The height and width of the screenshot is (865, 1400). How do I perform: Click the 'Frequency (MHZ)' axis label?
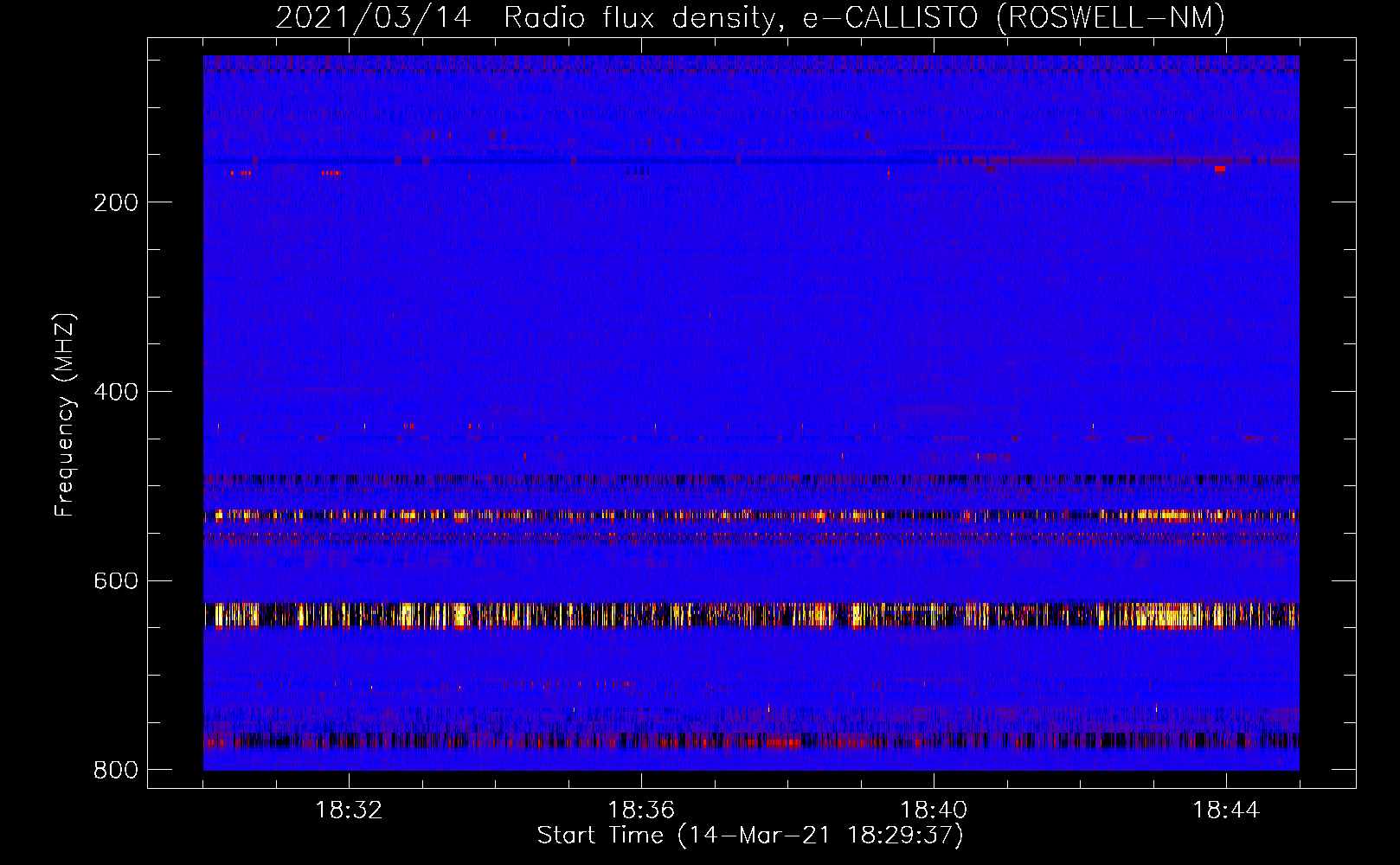point(65,415)
